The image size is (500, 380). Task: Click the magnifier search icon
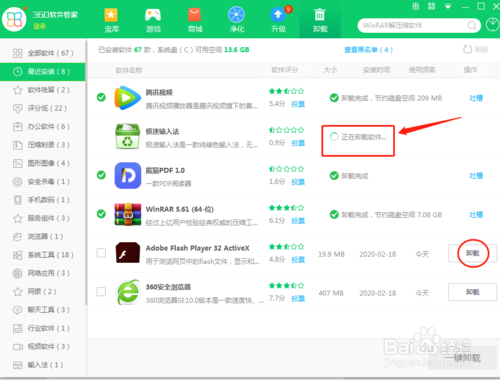click(x=472, y=25)
